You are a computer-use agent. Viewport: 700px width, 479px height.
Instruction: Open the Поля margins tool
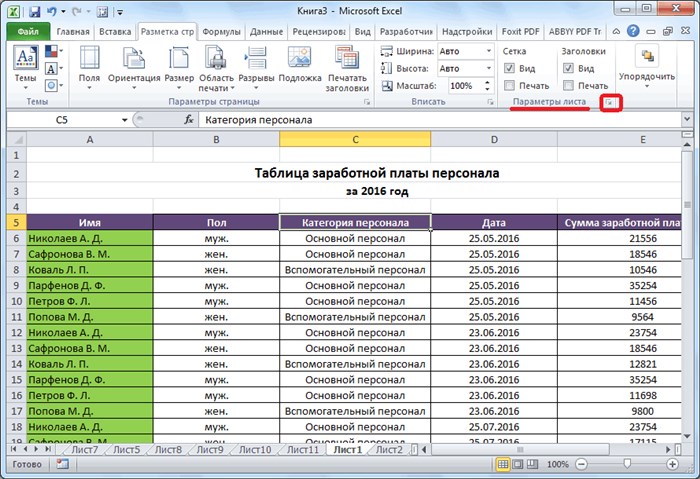coord(89,68)
